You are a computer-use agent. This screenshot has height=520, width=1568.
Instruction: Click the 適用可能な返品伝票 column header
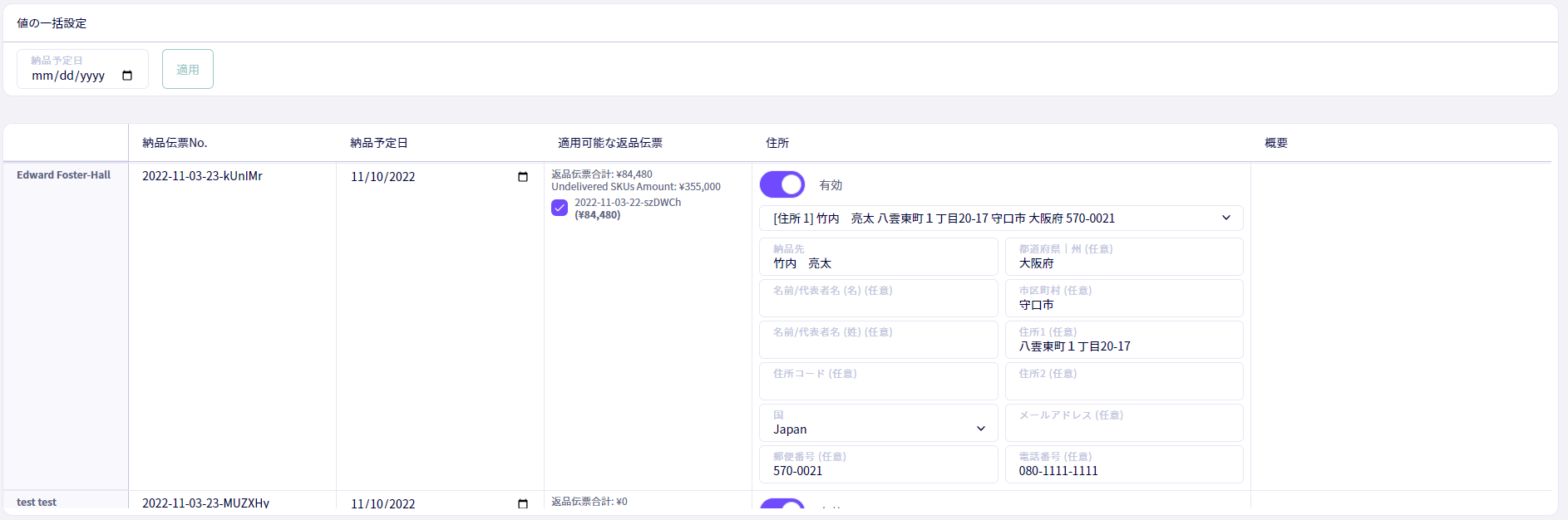[610, 143]
